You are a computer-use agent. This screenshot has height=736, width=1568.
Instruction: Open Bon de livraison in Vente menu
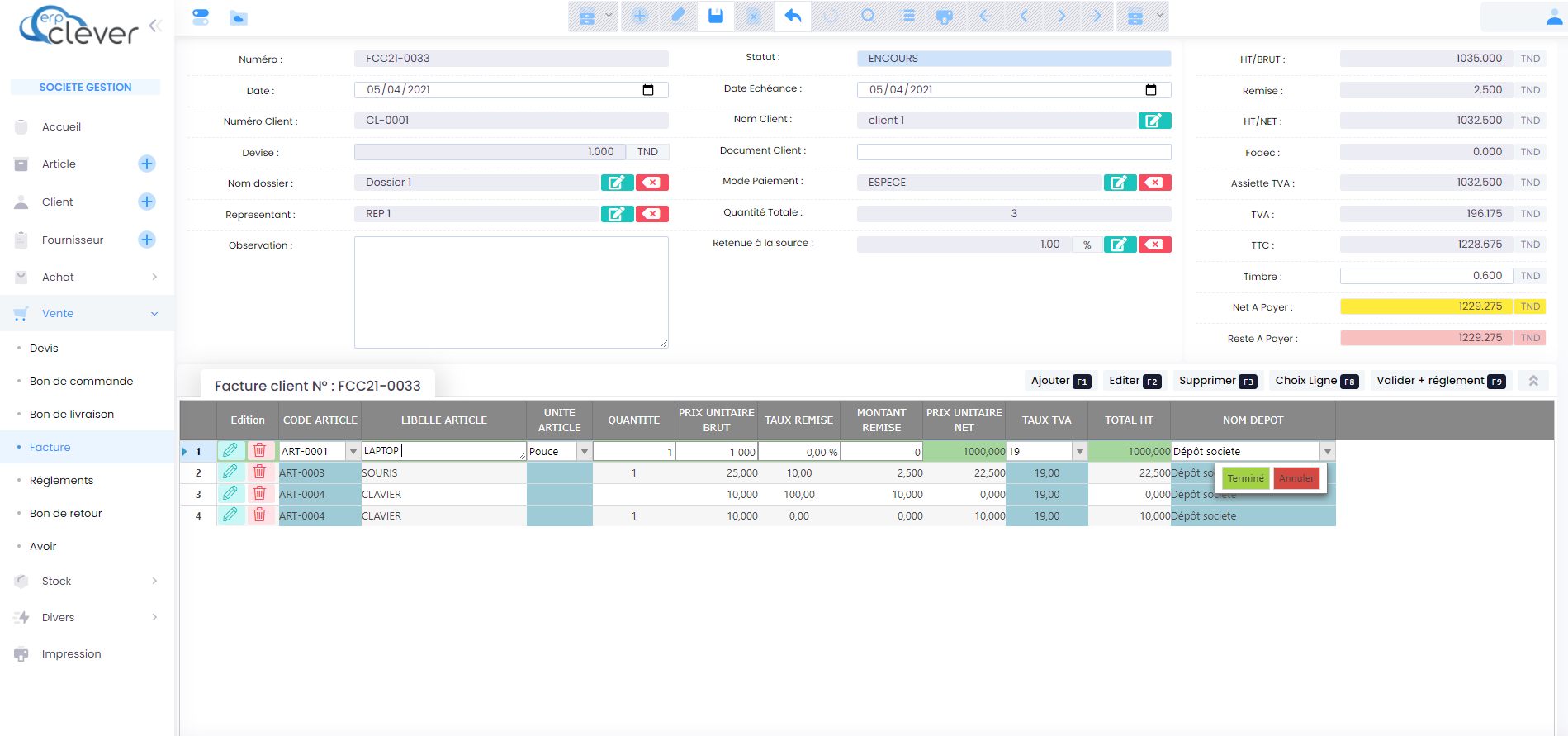point(72,414)
